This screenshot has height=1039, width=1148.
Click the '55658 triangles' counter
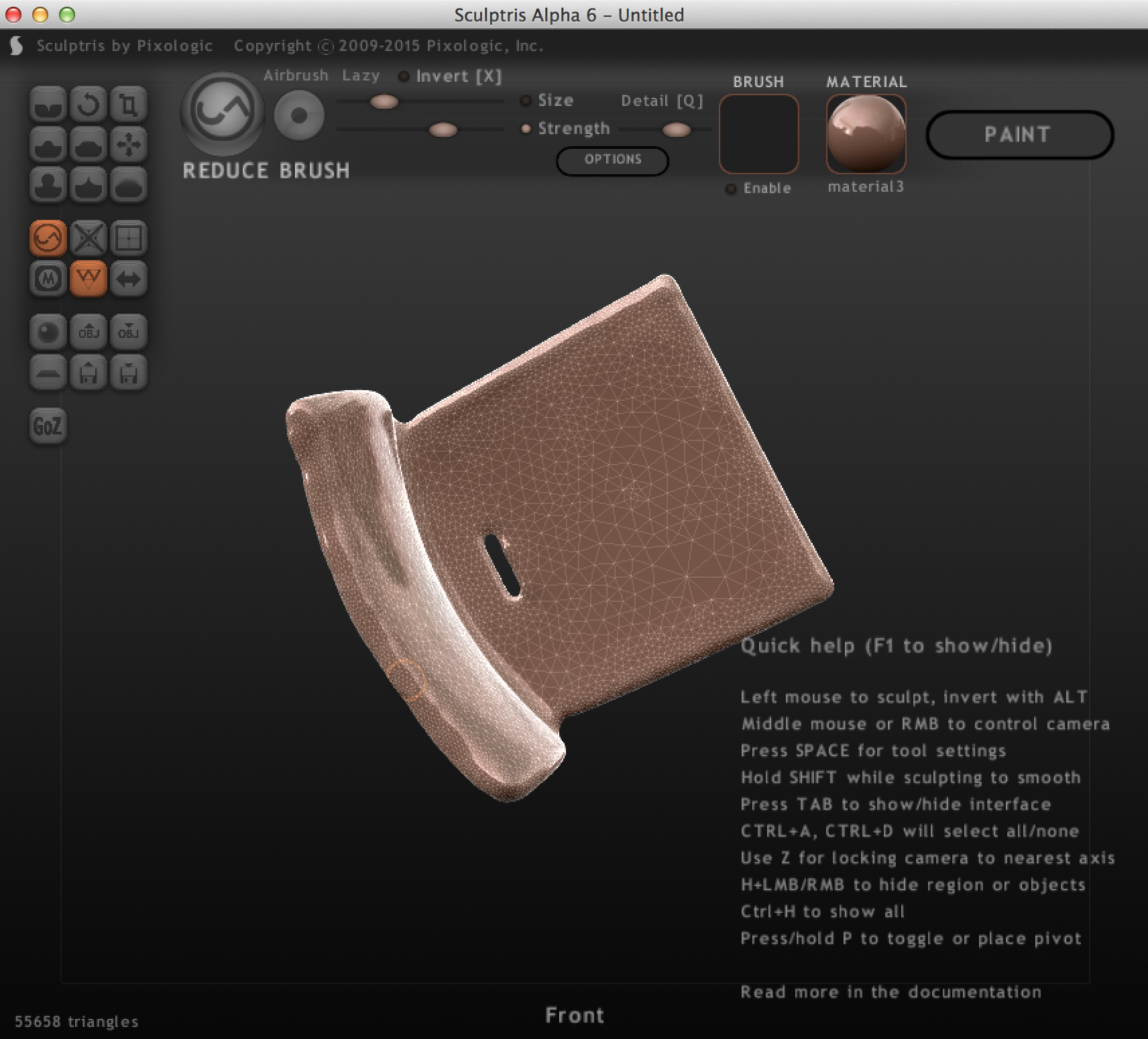pyautogui.click(x=76, y=1022)
